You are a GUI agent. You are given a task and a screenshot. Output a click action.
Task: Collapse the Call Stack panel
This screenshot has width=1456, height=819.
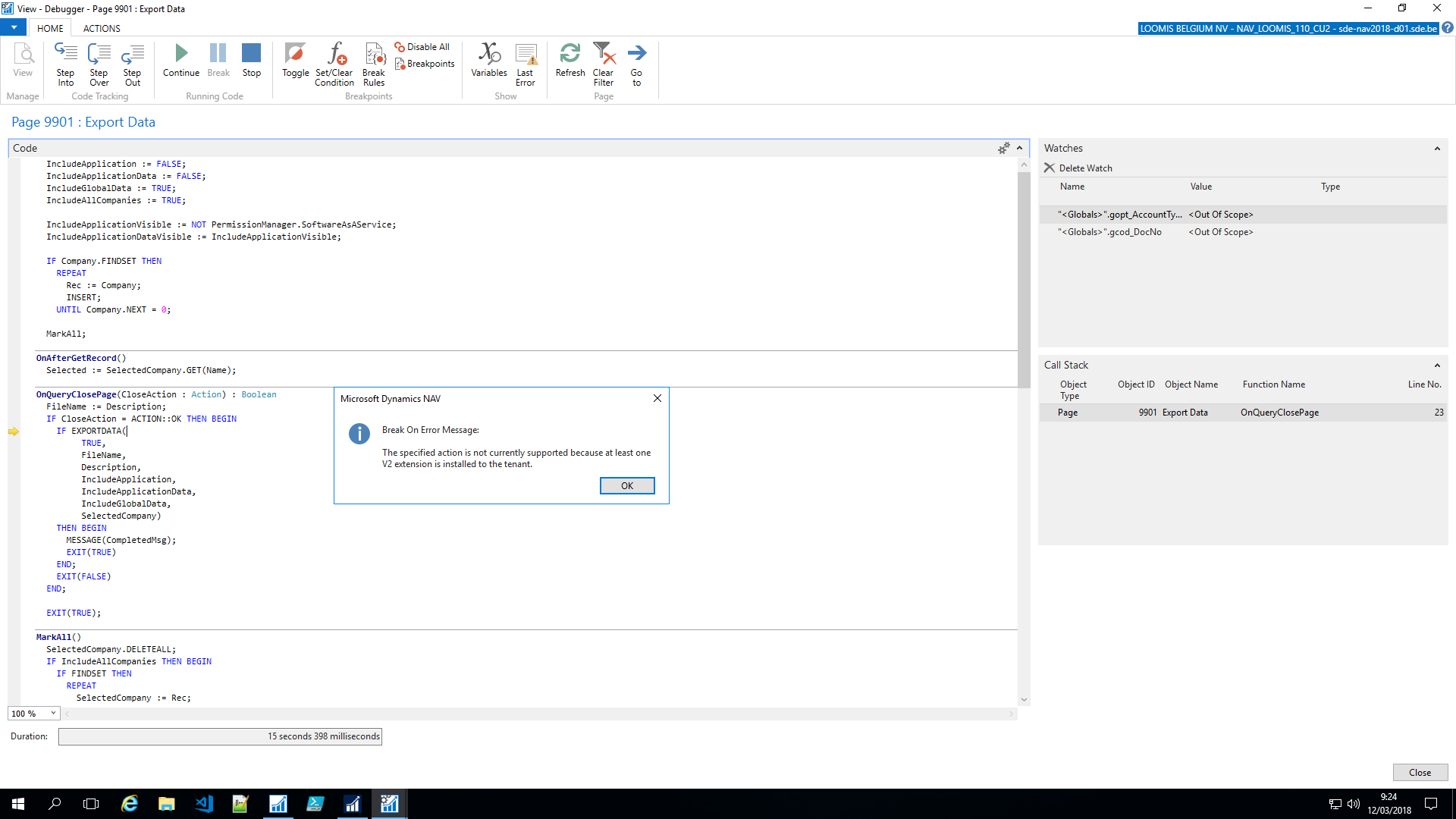1438,365
